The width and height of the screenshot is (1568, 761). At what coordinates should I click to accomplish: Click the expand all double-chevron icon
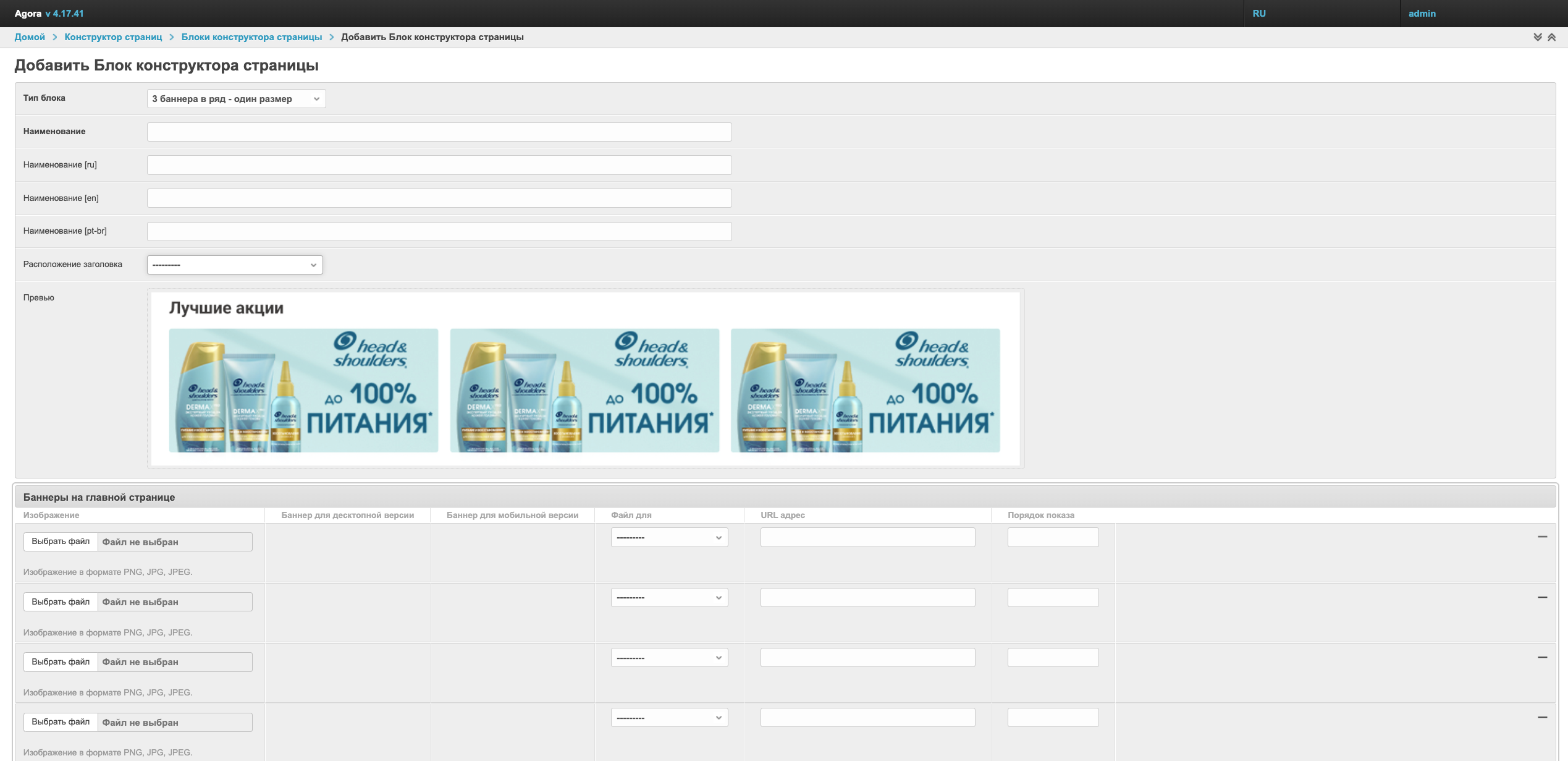[1537, 37]
